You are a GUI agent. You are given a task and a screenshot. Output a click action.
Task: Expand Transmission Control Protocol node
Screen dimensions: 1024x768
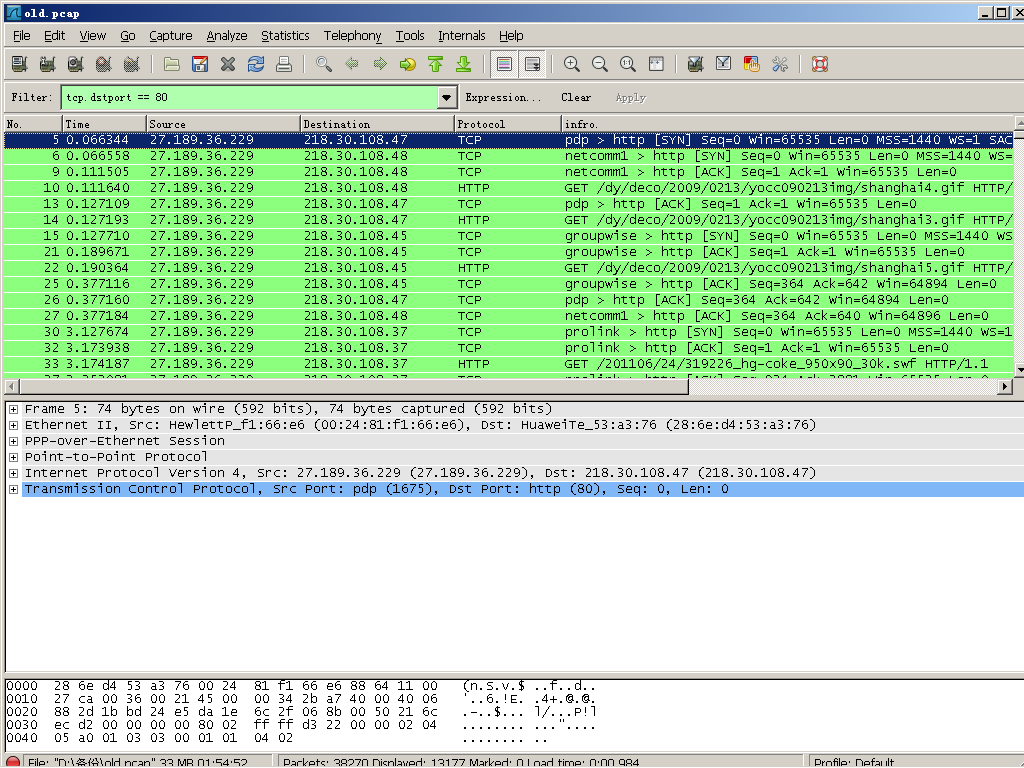pyautogui.click(x=13, y=489)
